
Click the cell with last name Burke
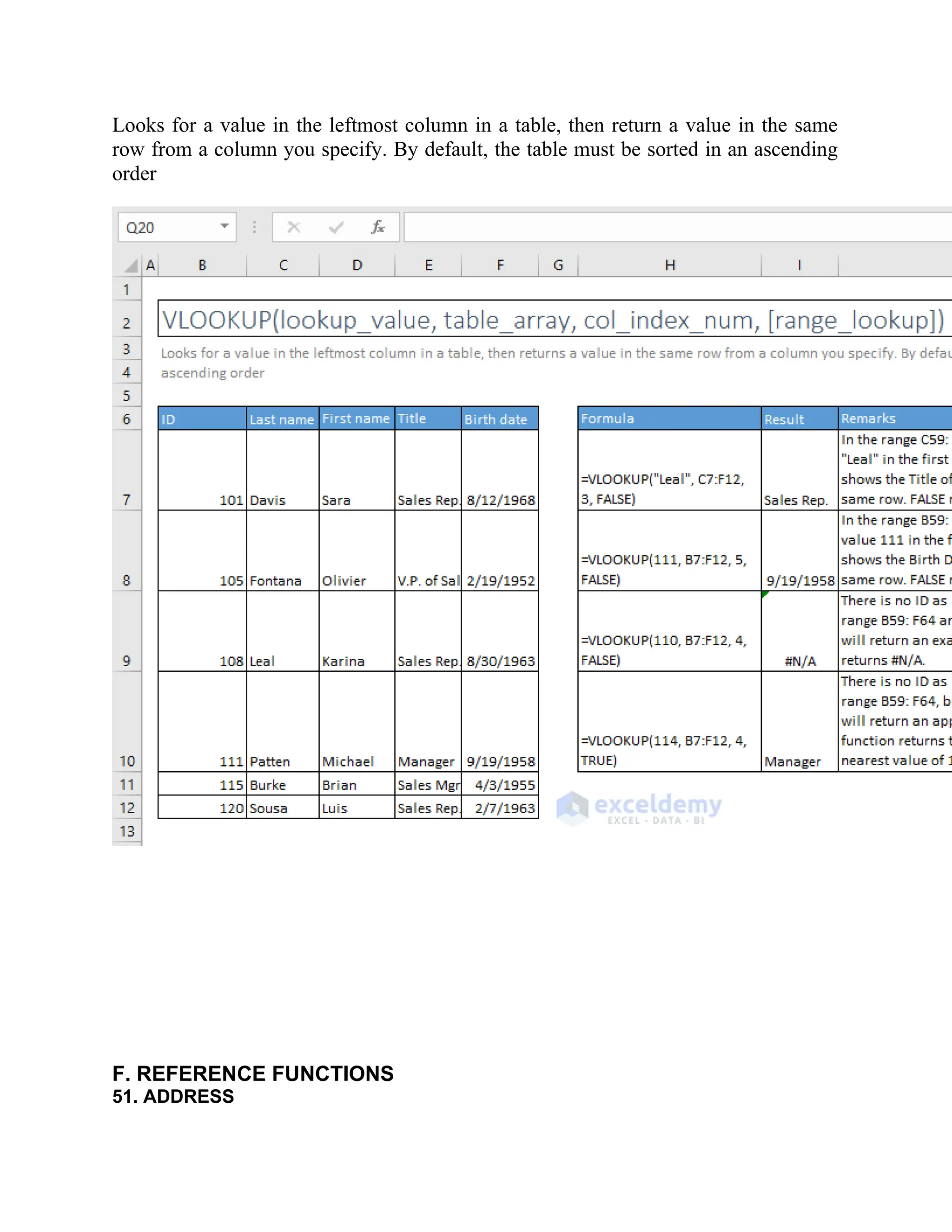[x=283, y=783]
